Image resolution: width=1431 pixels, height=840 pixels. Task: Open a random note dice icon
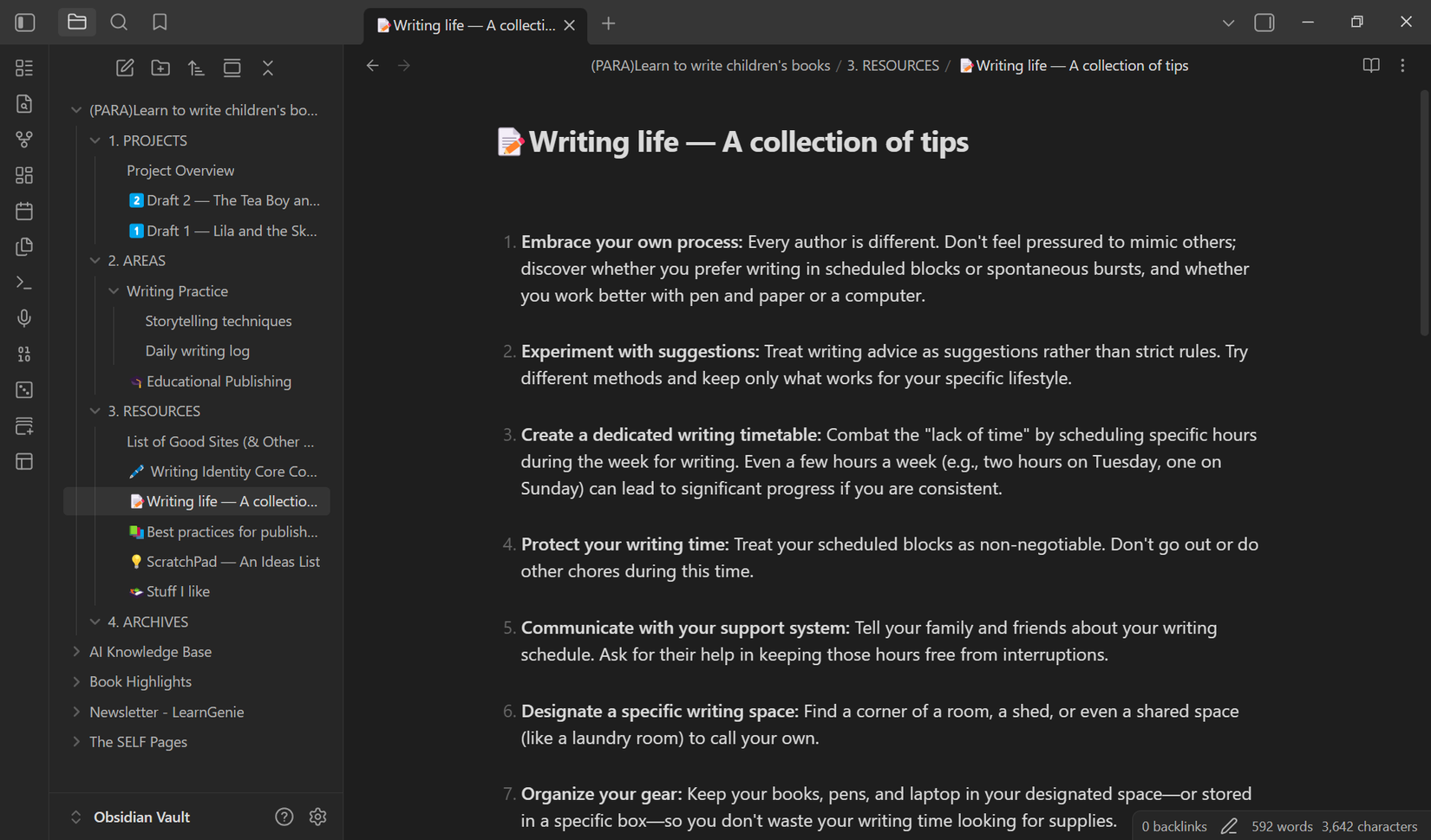[x=24, y=390]
